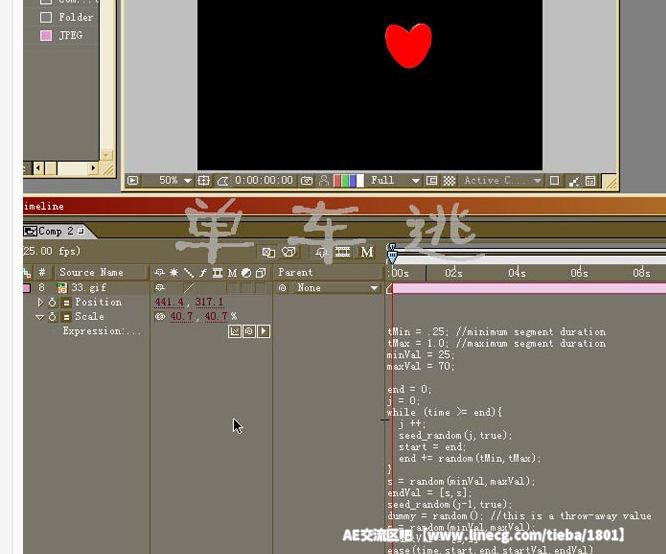This screenshot has width=666, height=554.
Task: Click the comp flowchart icon in viewer
Action: pyautogui.click(x=574, y=182)
